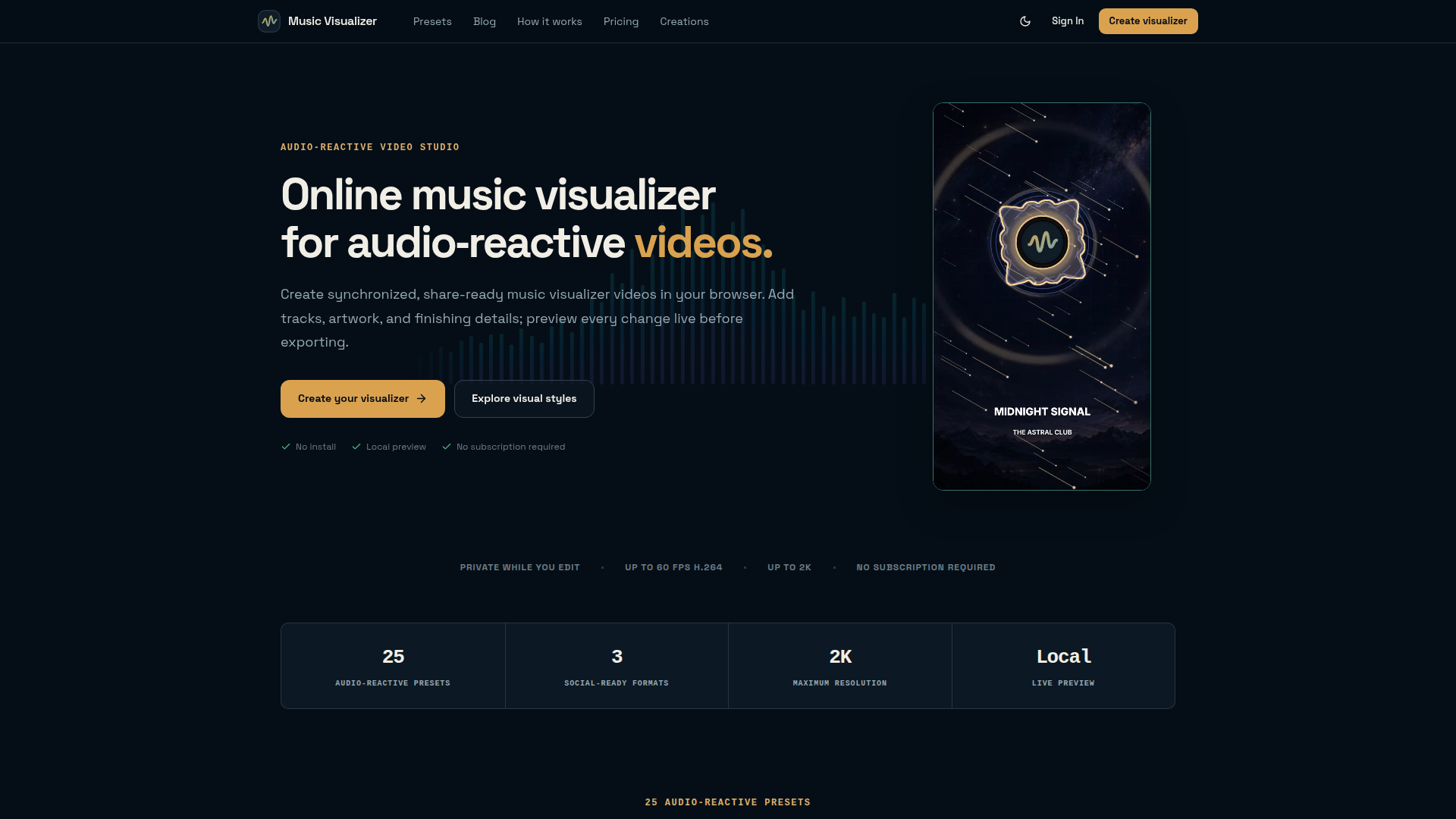Click the 3 social-ready formats stat card
Viewport: 1456px width, 819px height.
coord(617,666)
